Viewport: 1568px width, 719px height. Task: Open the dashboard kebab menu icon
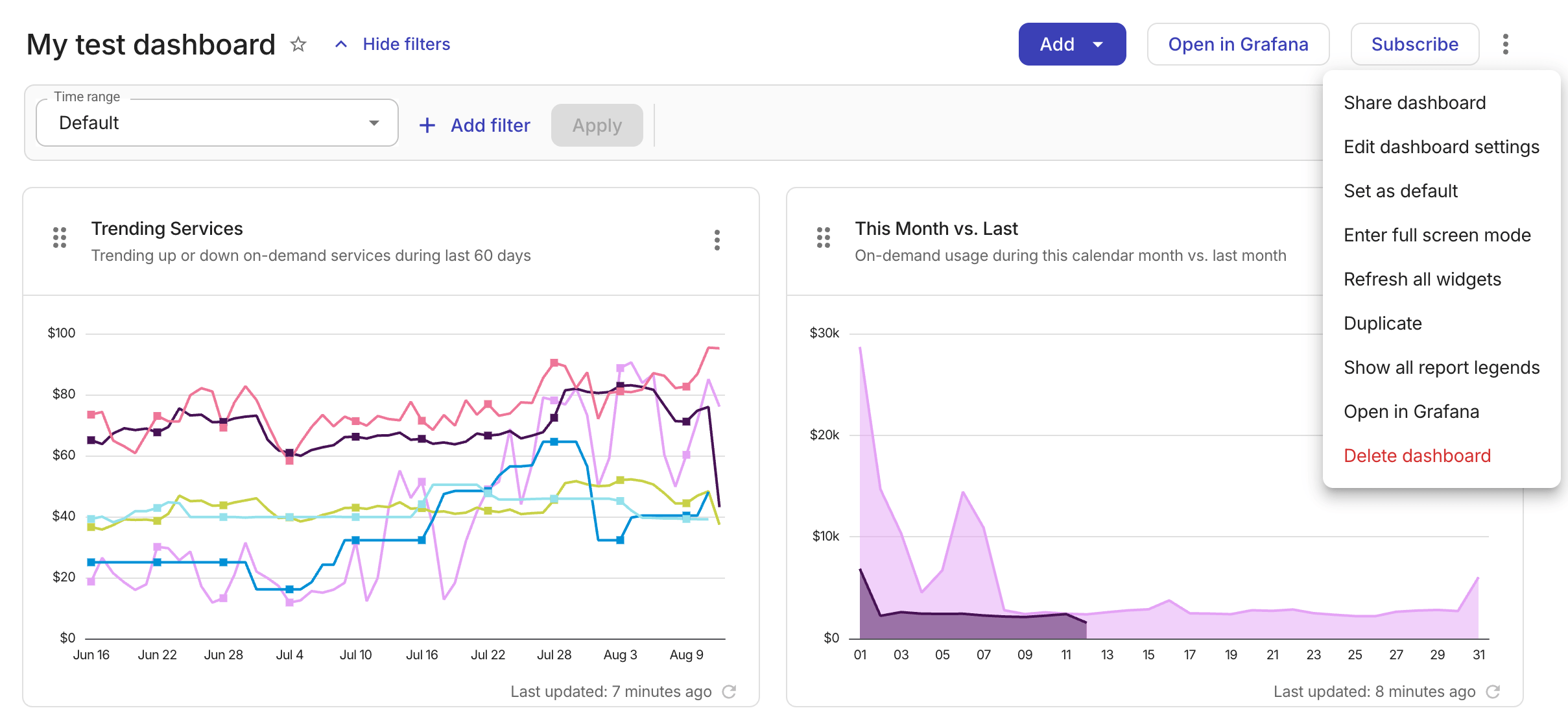(x=1505, y=44)
